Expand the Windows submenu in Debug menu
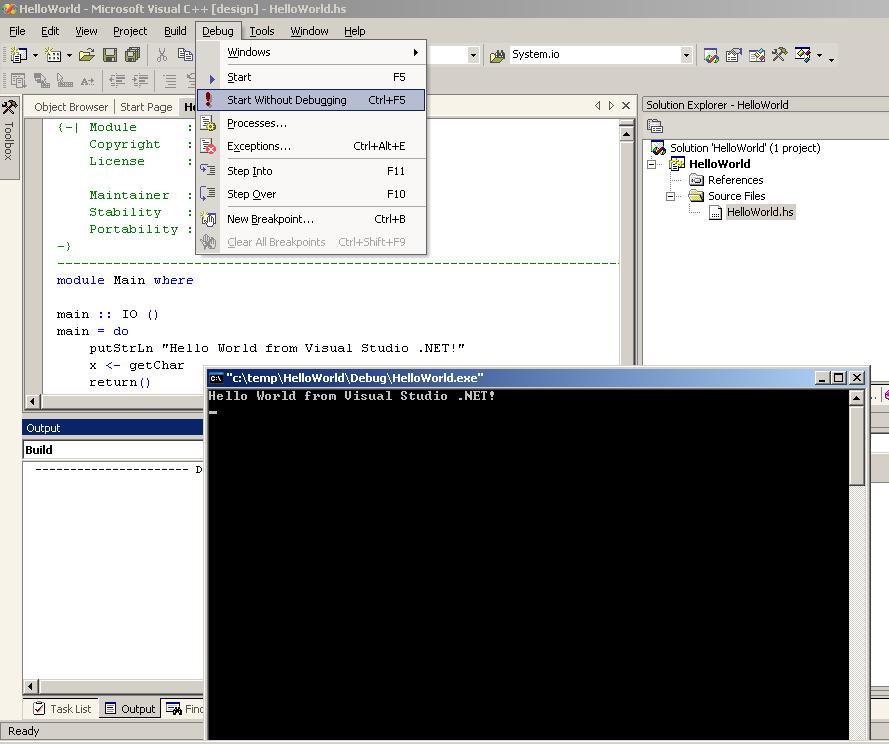 (311, 52)
